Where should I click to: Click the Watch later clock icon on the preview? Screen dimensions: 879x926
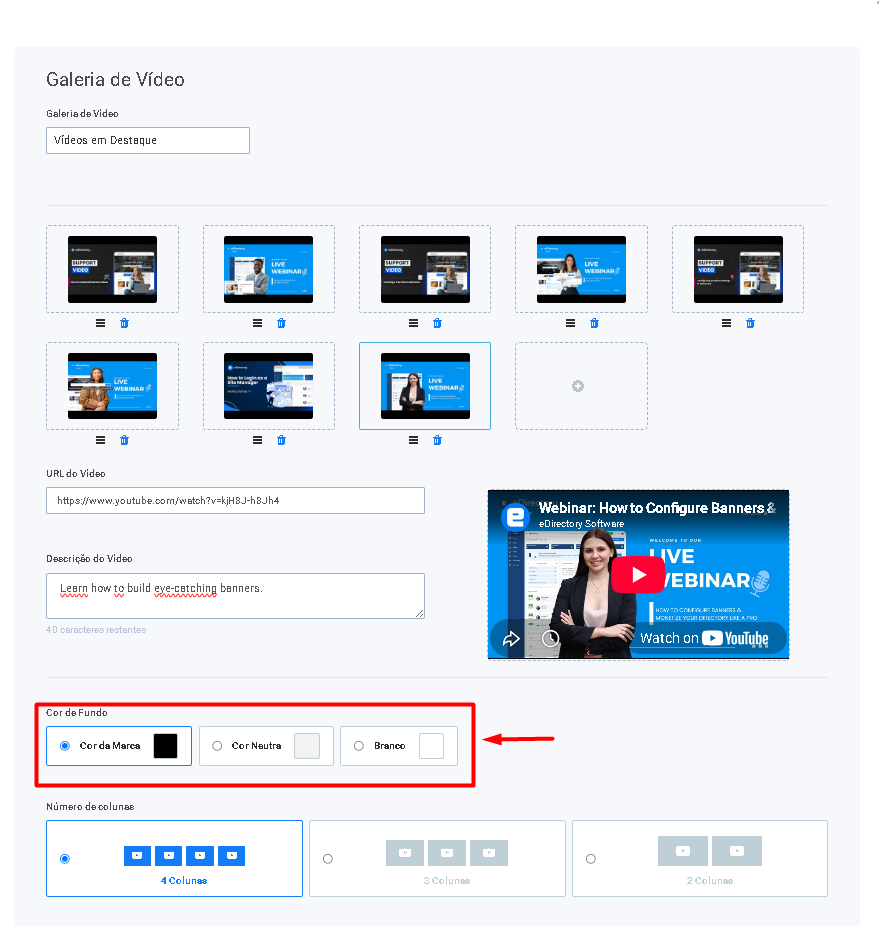tap(551, 638)
